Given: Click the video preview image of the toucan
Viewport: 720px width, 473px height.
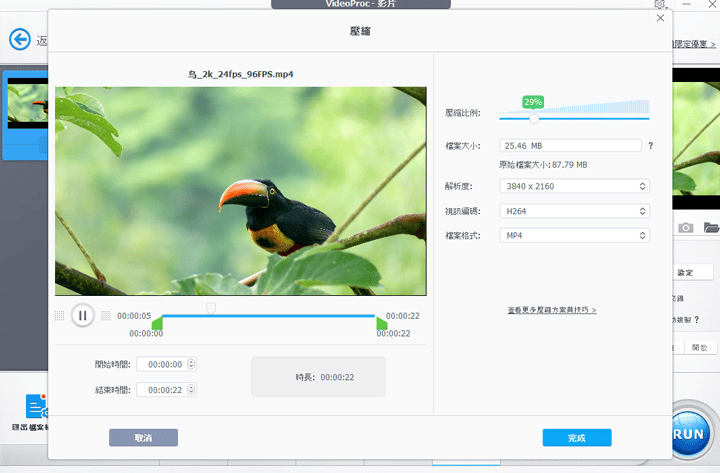Looking at the screenshot, I should [241, 191].
